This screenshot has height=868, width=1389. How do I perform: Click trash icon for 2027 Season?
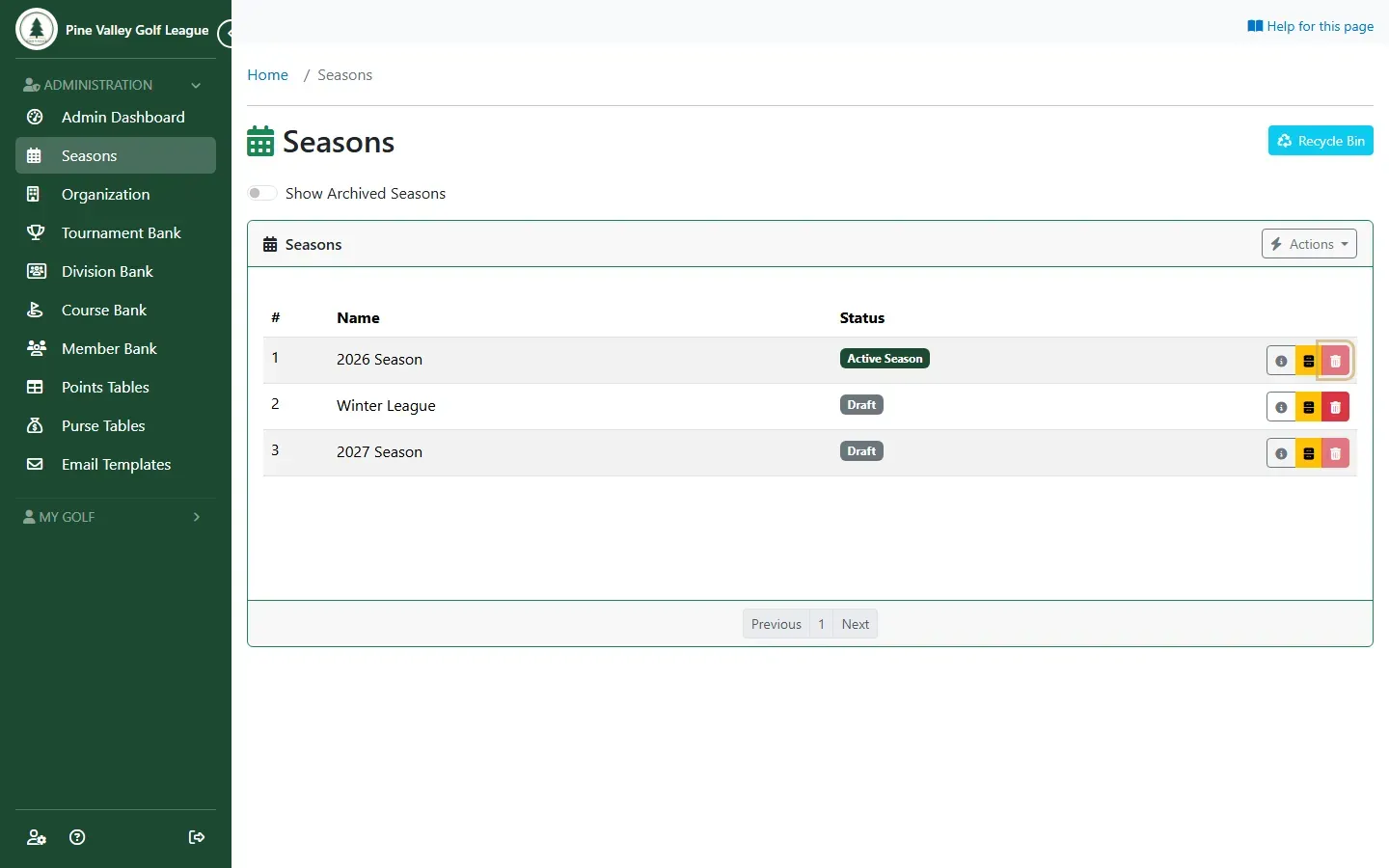tap(1336, 453)
